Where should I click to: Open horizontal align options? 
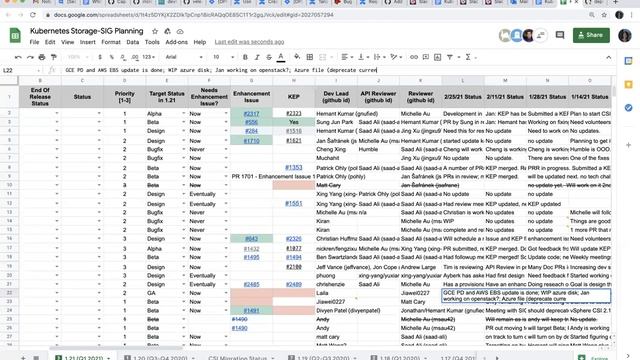point(347,57)
